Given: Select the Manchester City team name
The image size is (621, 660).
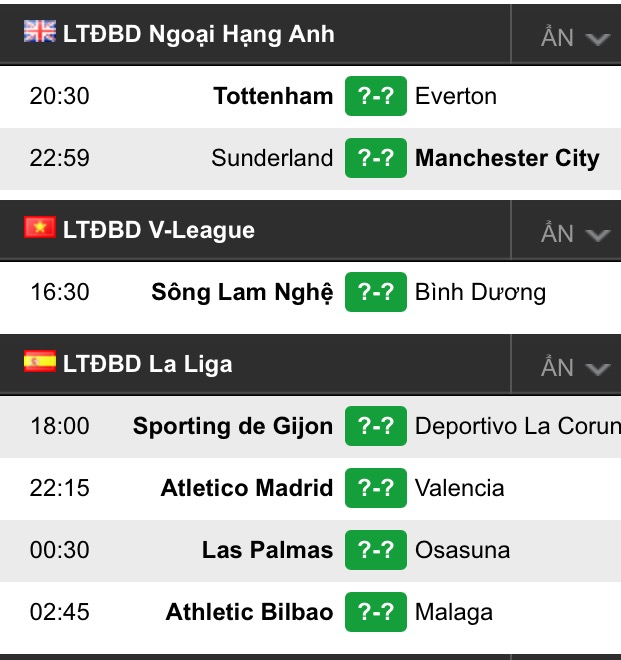Looking at the screenshot, I should (507, 159).
